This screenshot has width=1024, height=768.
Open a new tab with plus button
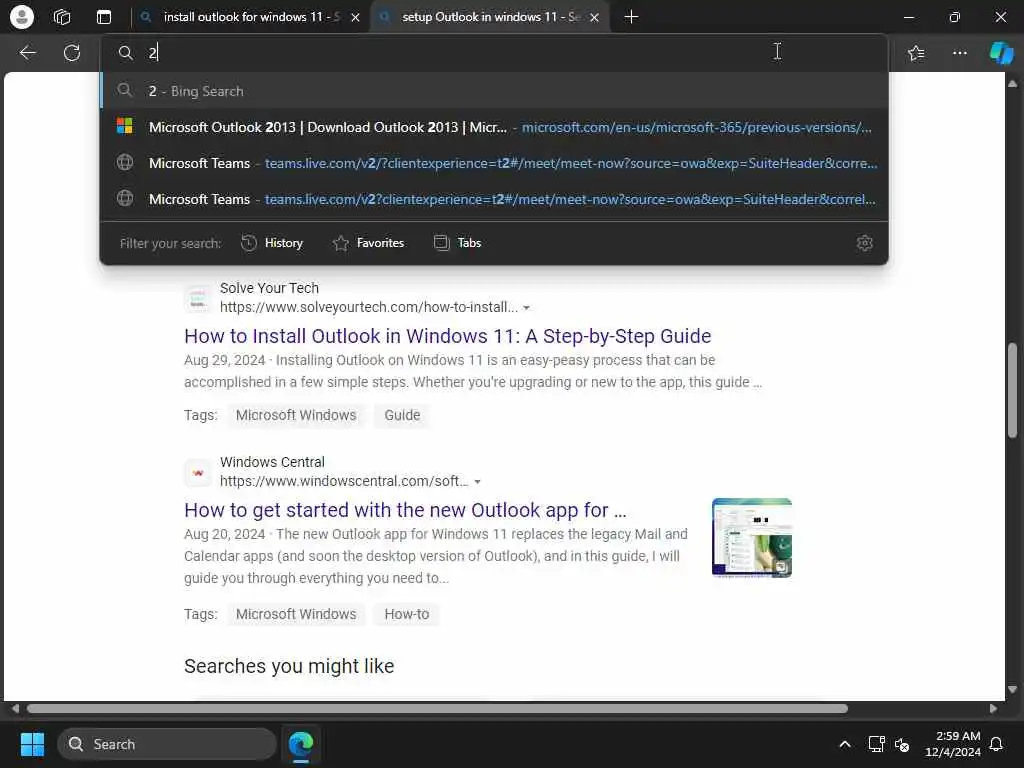pos(631,17)
